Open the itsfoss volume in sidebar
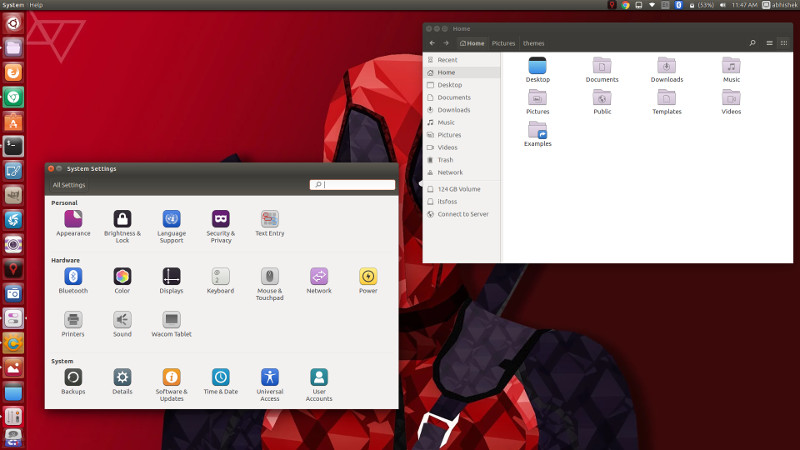 [462, 202]
